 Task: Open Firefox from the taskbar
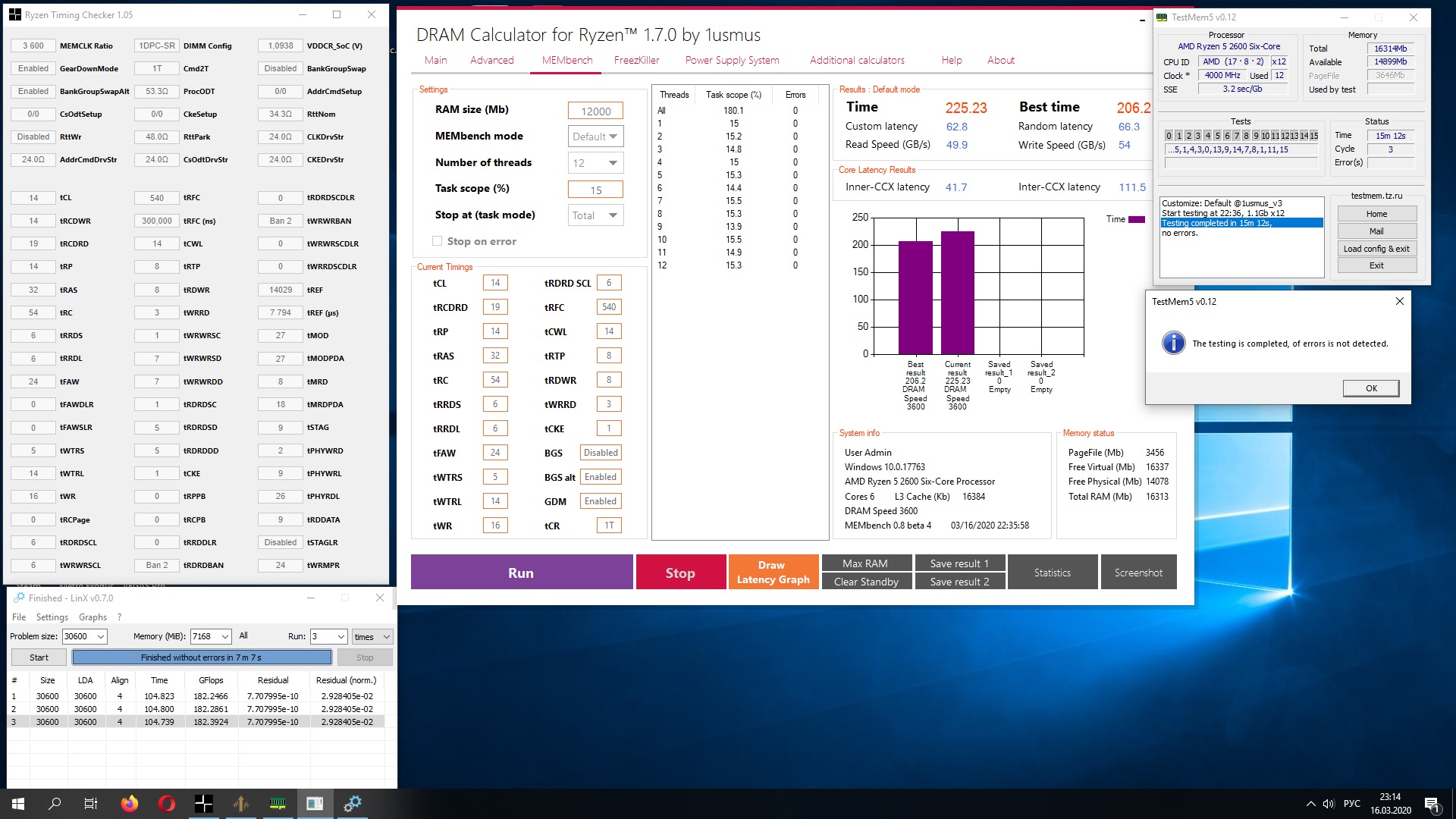pos(130,804)
